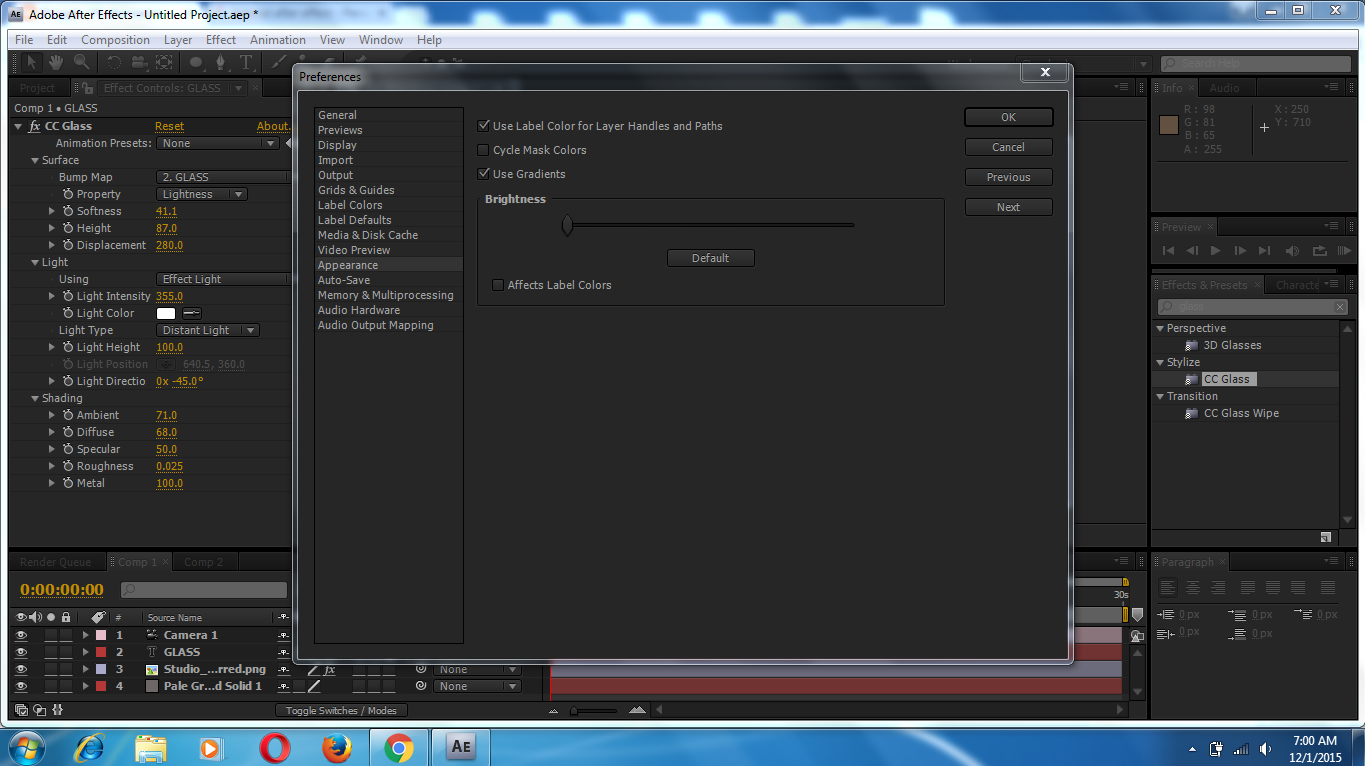Toggle stopwatch for Roughness property
This screenshot has height=766, width=1365.
pyautogui.click(x=68, y=466)
